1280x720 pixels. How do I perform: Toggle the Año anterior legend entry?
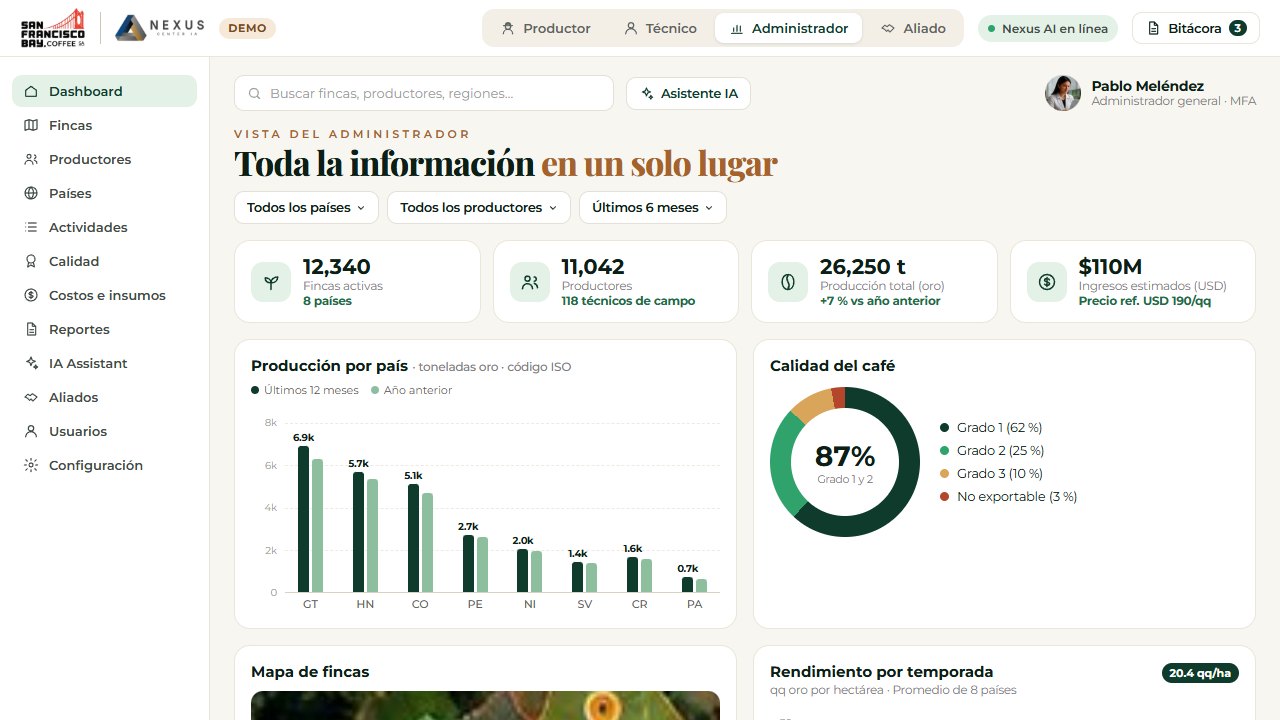click(x=411, y=390)
